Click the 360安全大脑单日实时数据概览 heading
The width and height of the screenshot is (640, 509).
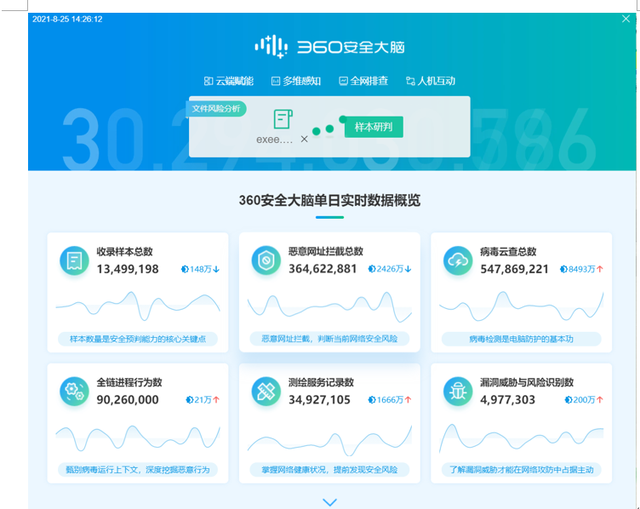(x=329, y=200)
